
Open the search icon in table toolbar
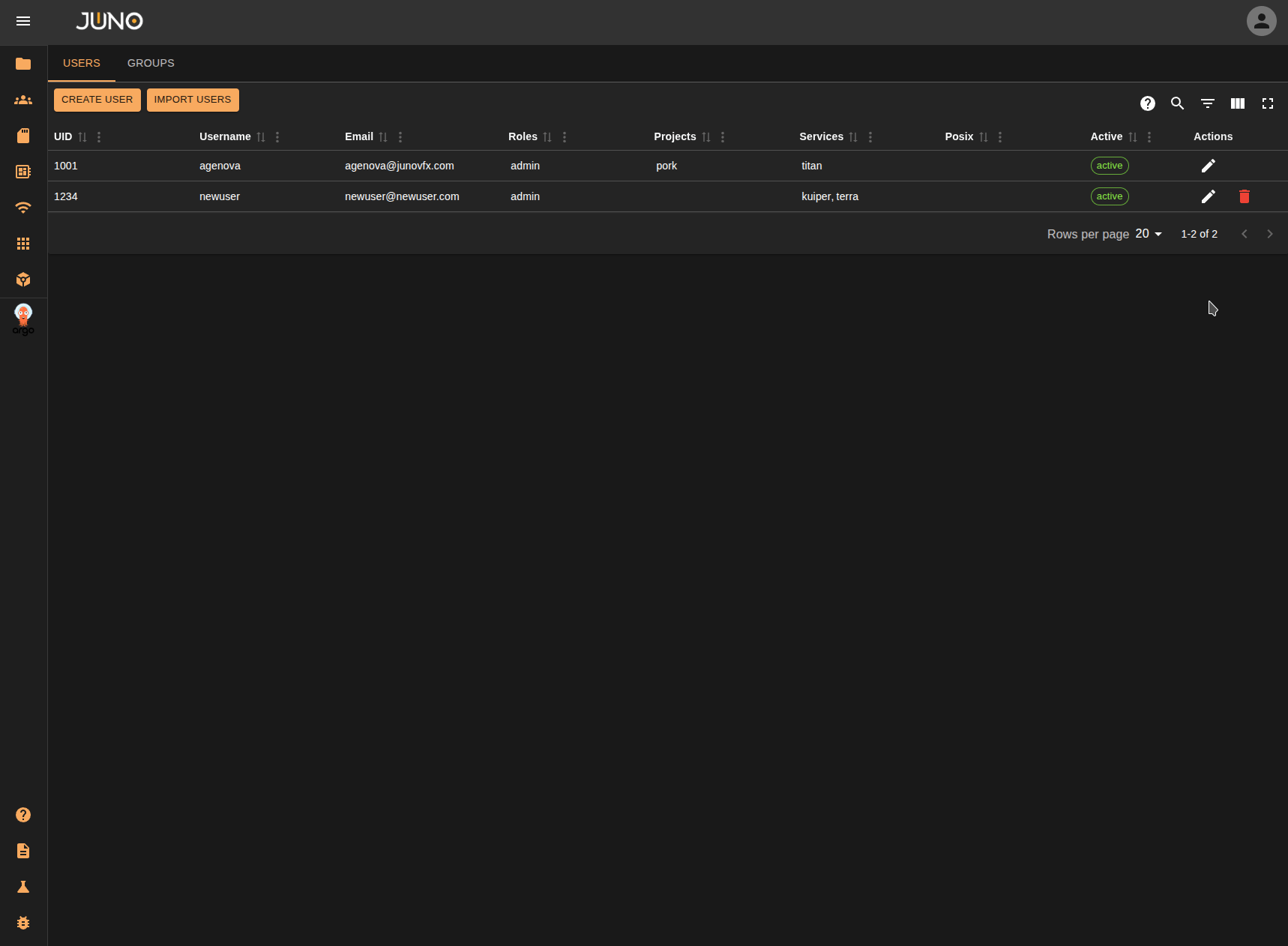click(x=1177, y=103)
